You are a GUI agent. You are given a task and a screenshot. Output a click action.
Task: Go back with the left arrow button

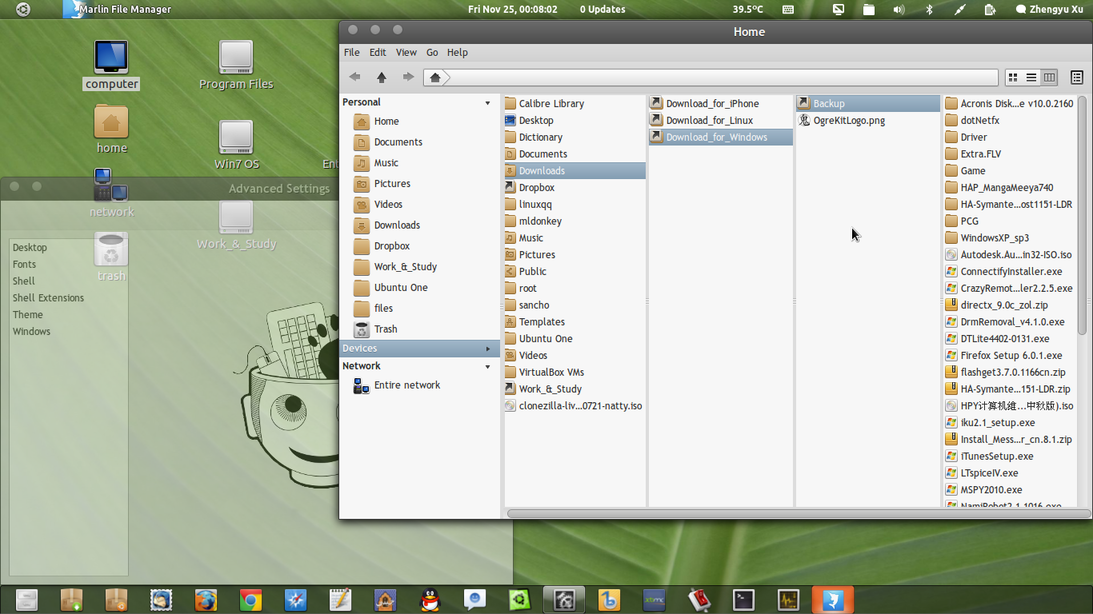coord(355,77)
